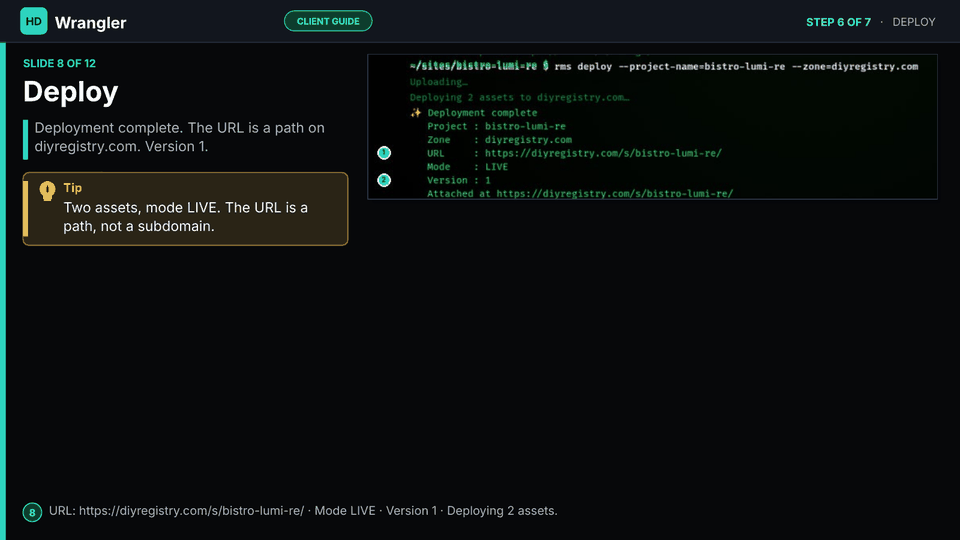Select the large Deploy heading
The image size is (960, 540).
pos(70,92)
